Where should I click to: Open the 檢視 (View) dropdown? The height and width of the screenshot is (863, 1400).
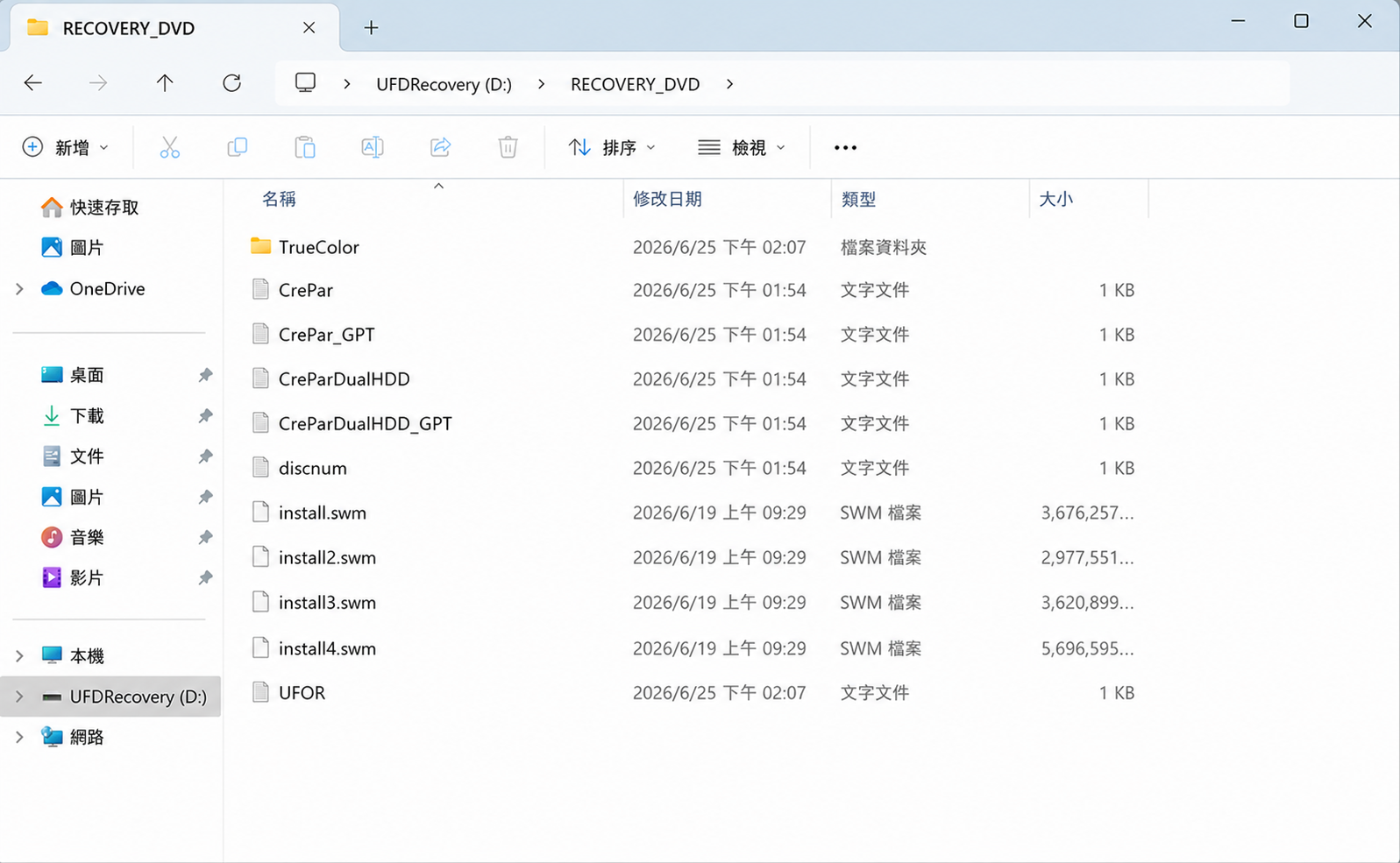[742, 147]
